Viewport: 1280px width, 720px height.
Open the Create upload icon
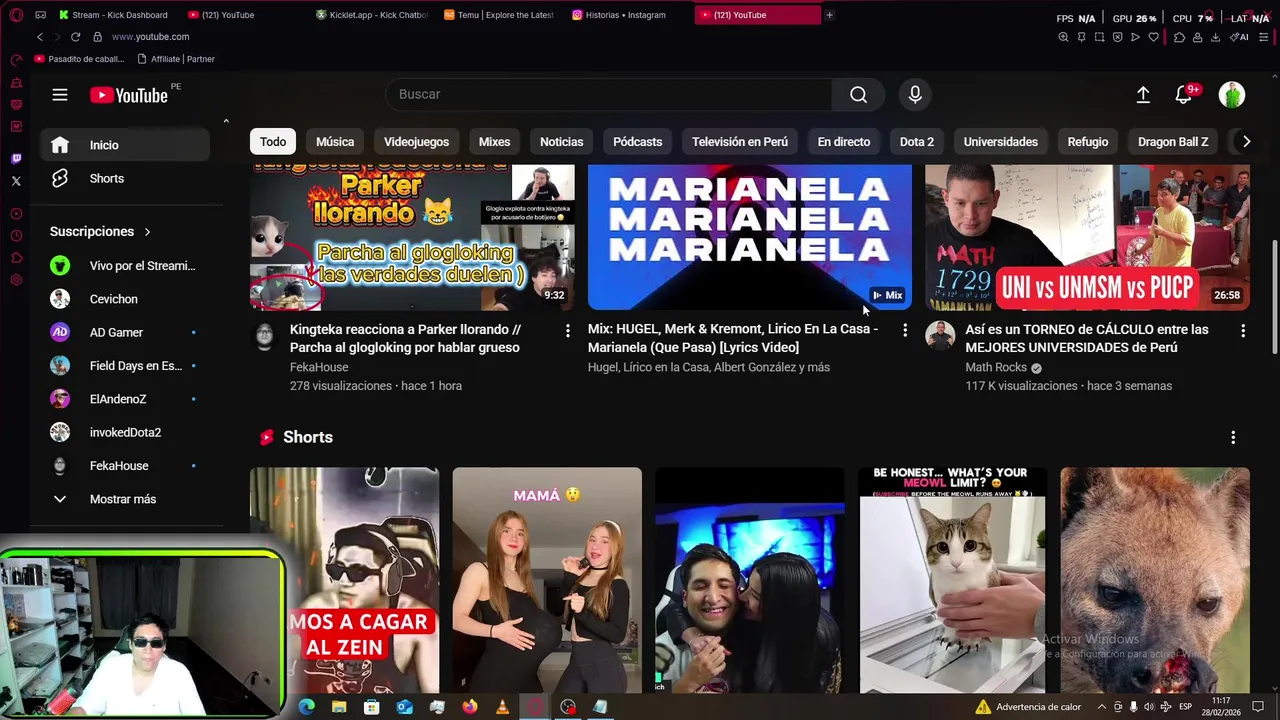(x=1143, y=95)
